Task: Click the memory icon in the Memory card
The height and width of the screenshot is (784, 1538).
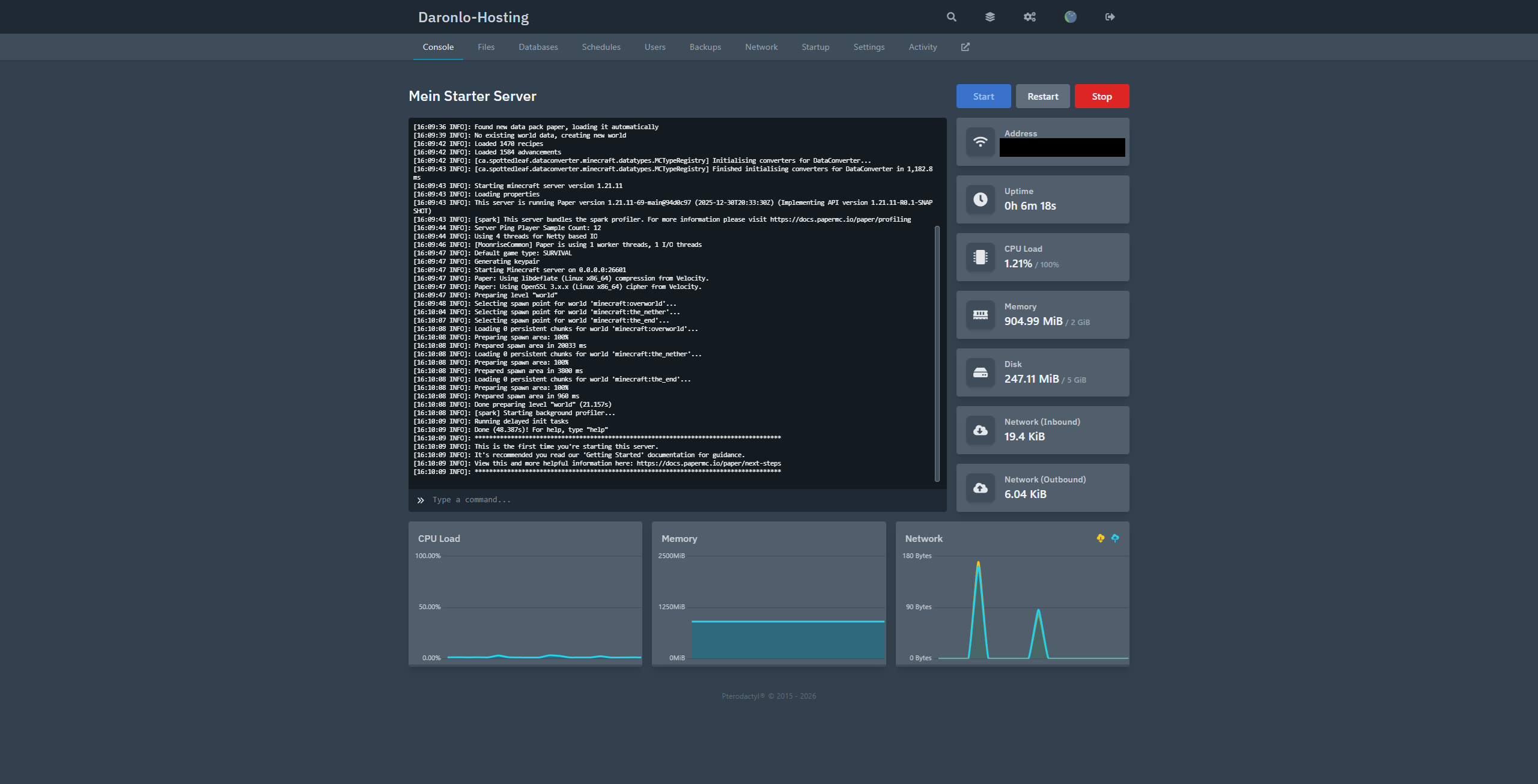Action: click(980, 315)
